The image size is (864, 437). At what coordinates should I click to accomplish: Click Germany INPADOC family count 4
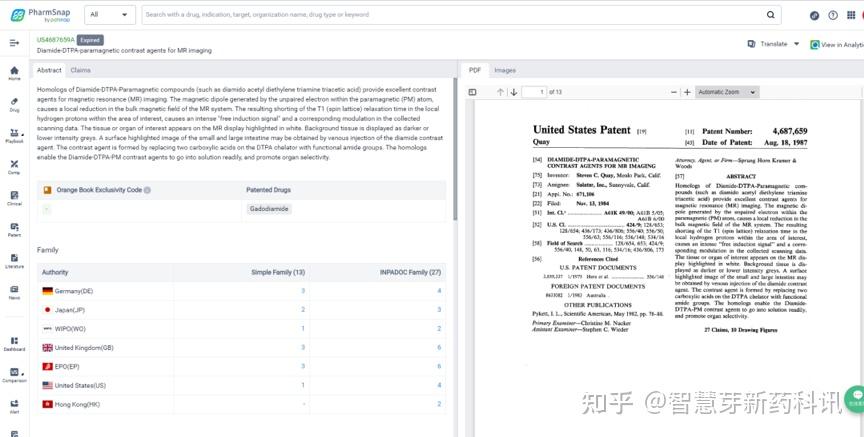click(x=439, y=291)
